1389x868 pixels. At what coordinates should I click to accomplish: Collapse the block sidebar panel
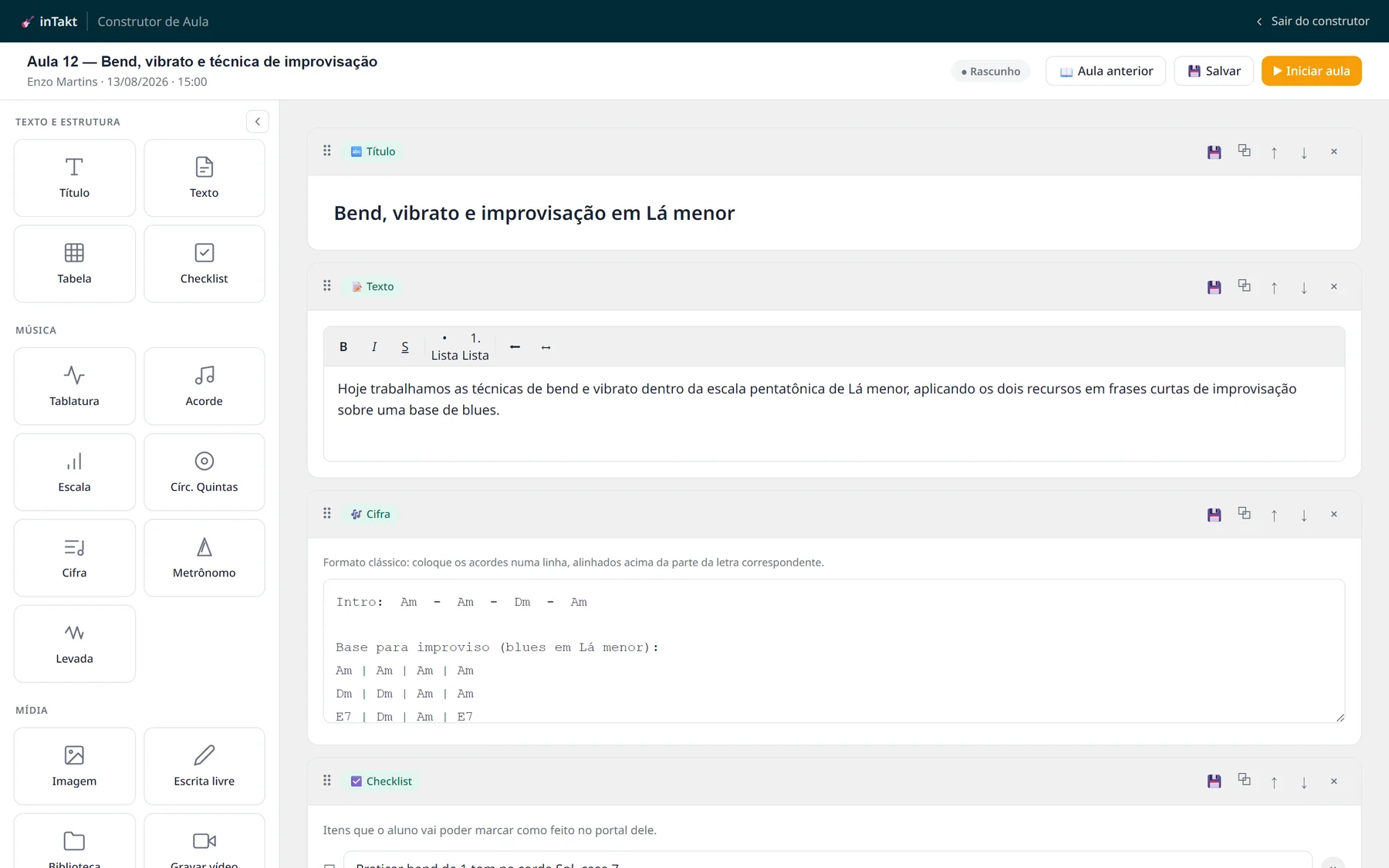[x=258, y=121]
